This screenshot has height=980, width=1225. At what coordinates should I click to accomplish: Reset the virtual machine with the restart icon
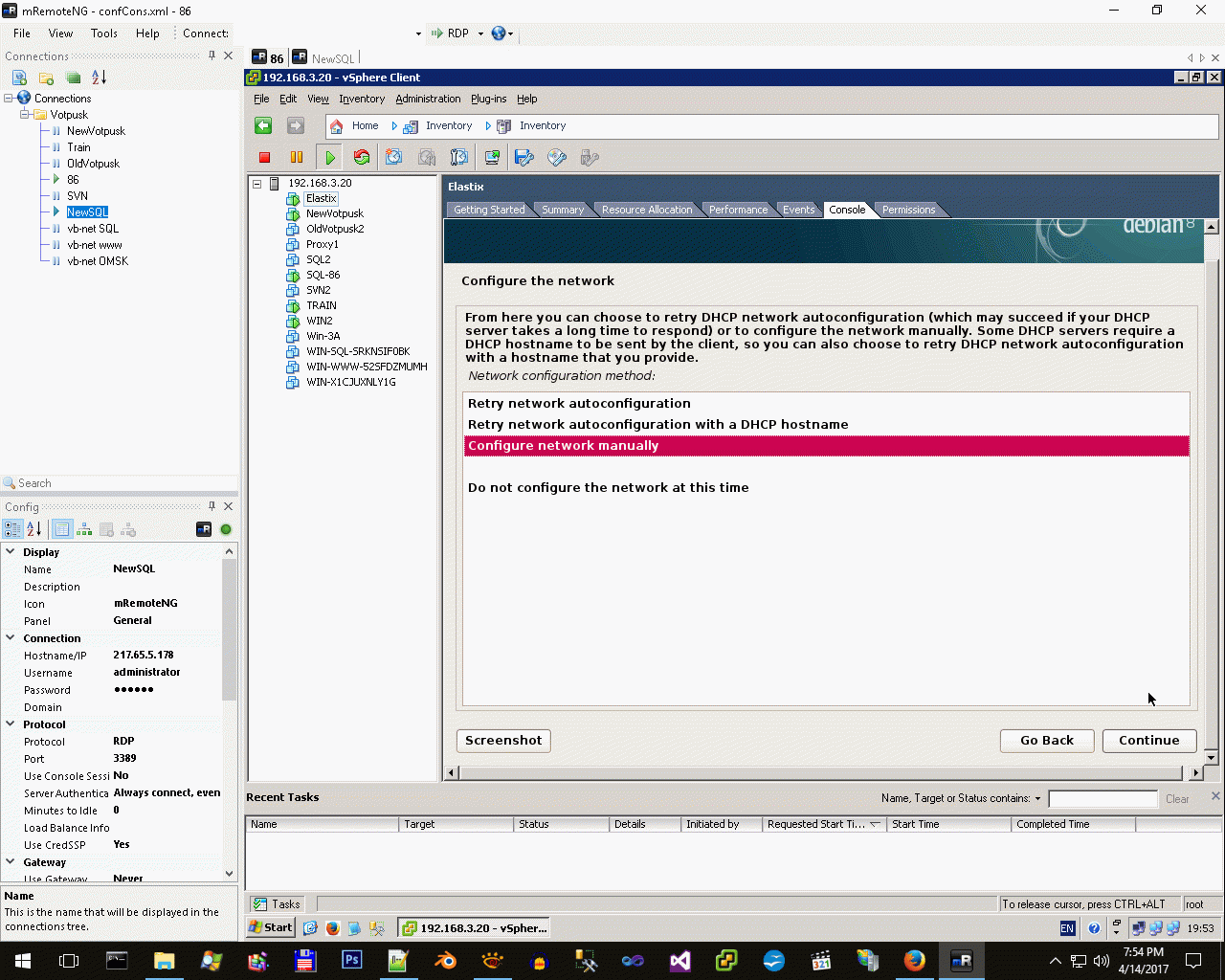point(361,157)
